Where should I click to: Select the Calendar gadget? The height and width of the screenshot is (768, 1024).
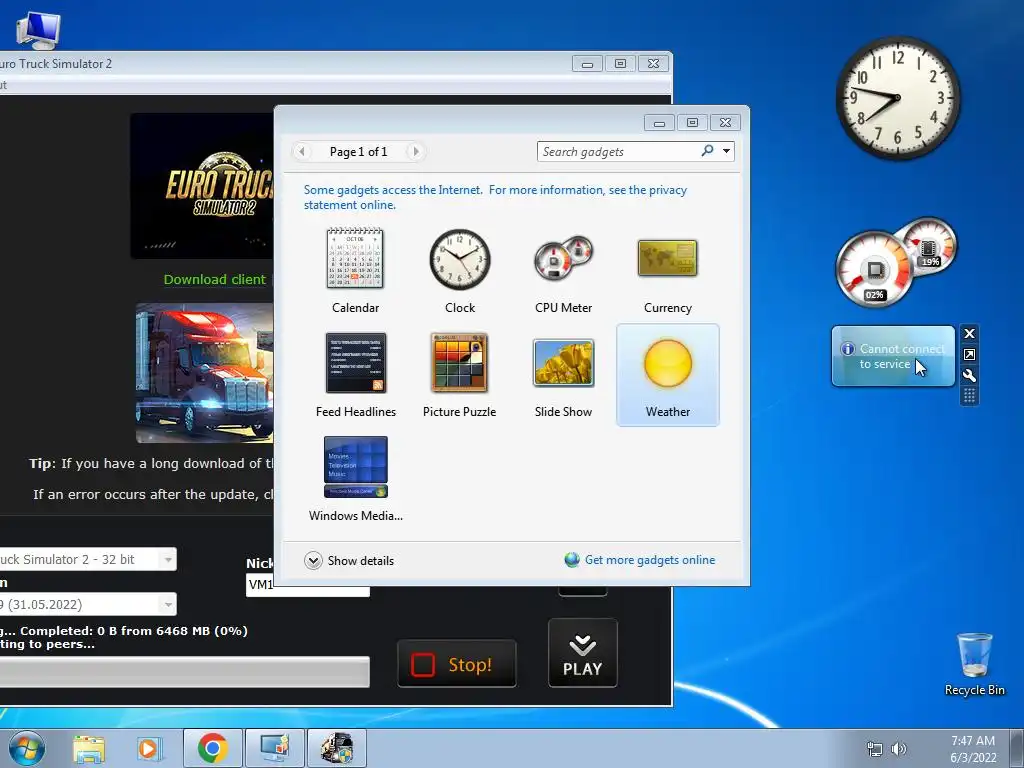coord(355,271)
